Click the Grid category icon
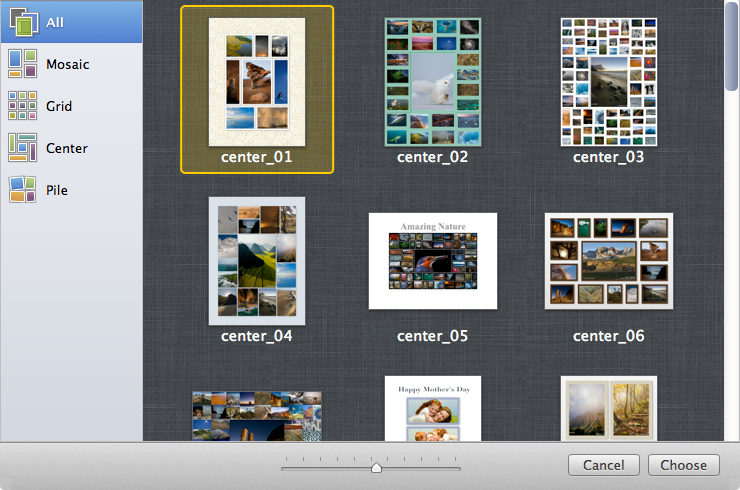The image size is (740, 490). point(22,106)
